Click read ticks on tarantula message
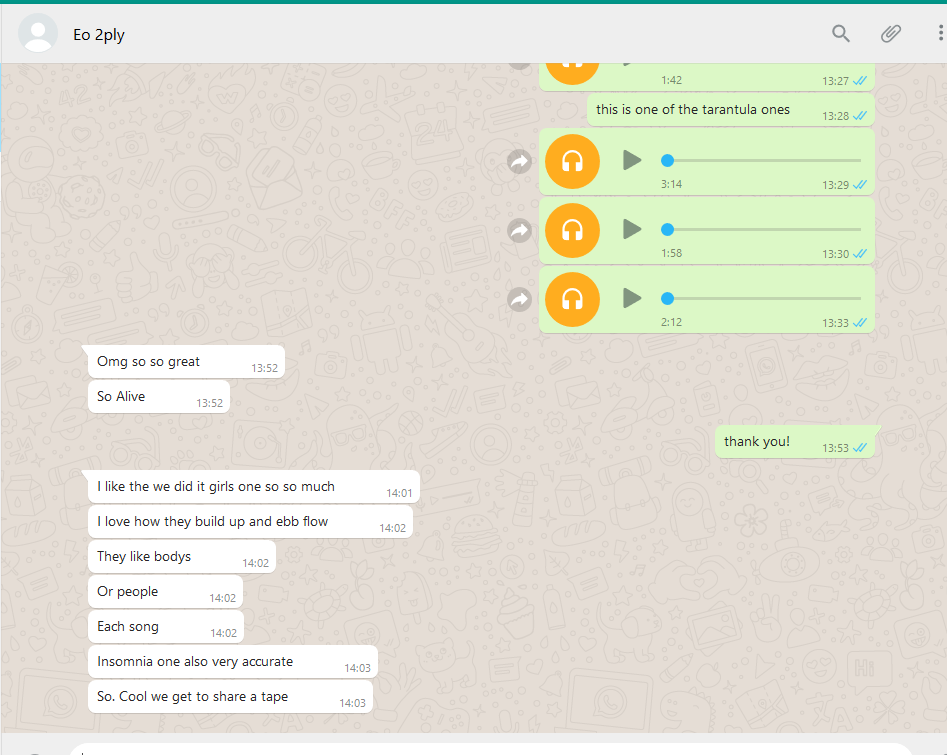This screenshot has width=947, height=755. pos(860,115)
